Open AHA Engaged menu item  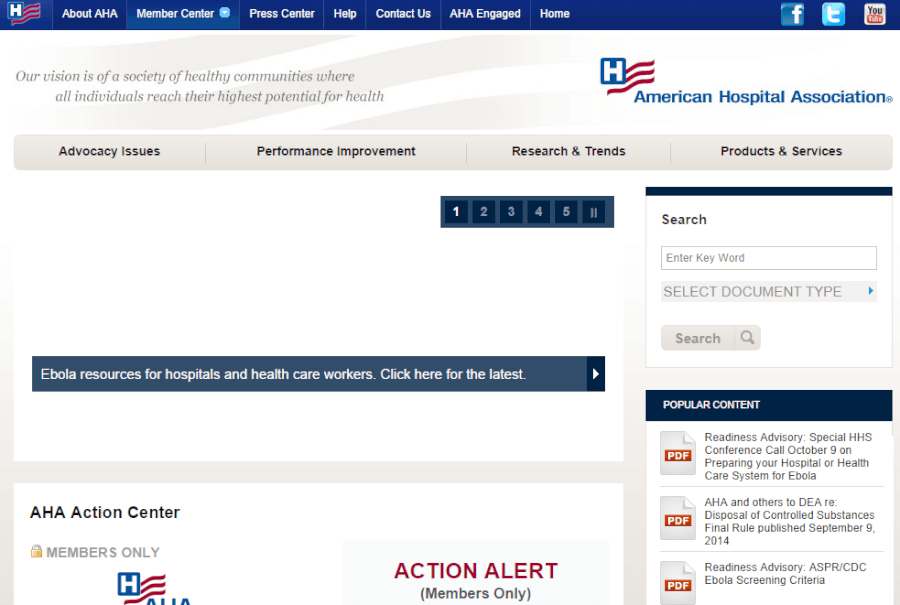pos(485,14)
